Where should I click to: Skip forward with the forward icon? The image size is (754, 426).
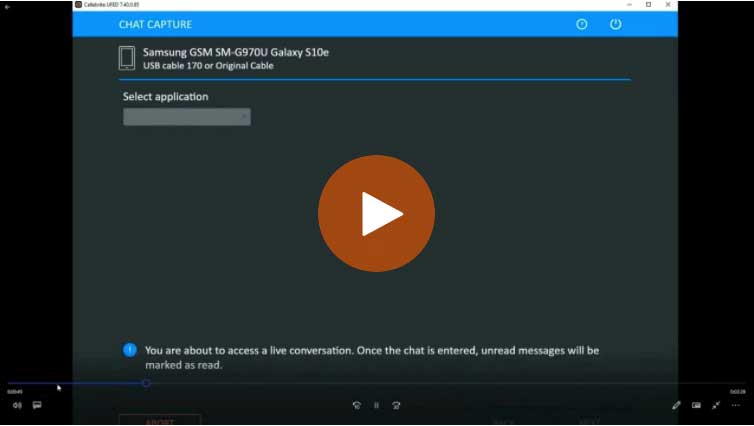pyautogui.click(x=396, y=405)
